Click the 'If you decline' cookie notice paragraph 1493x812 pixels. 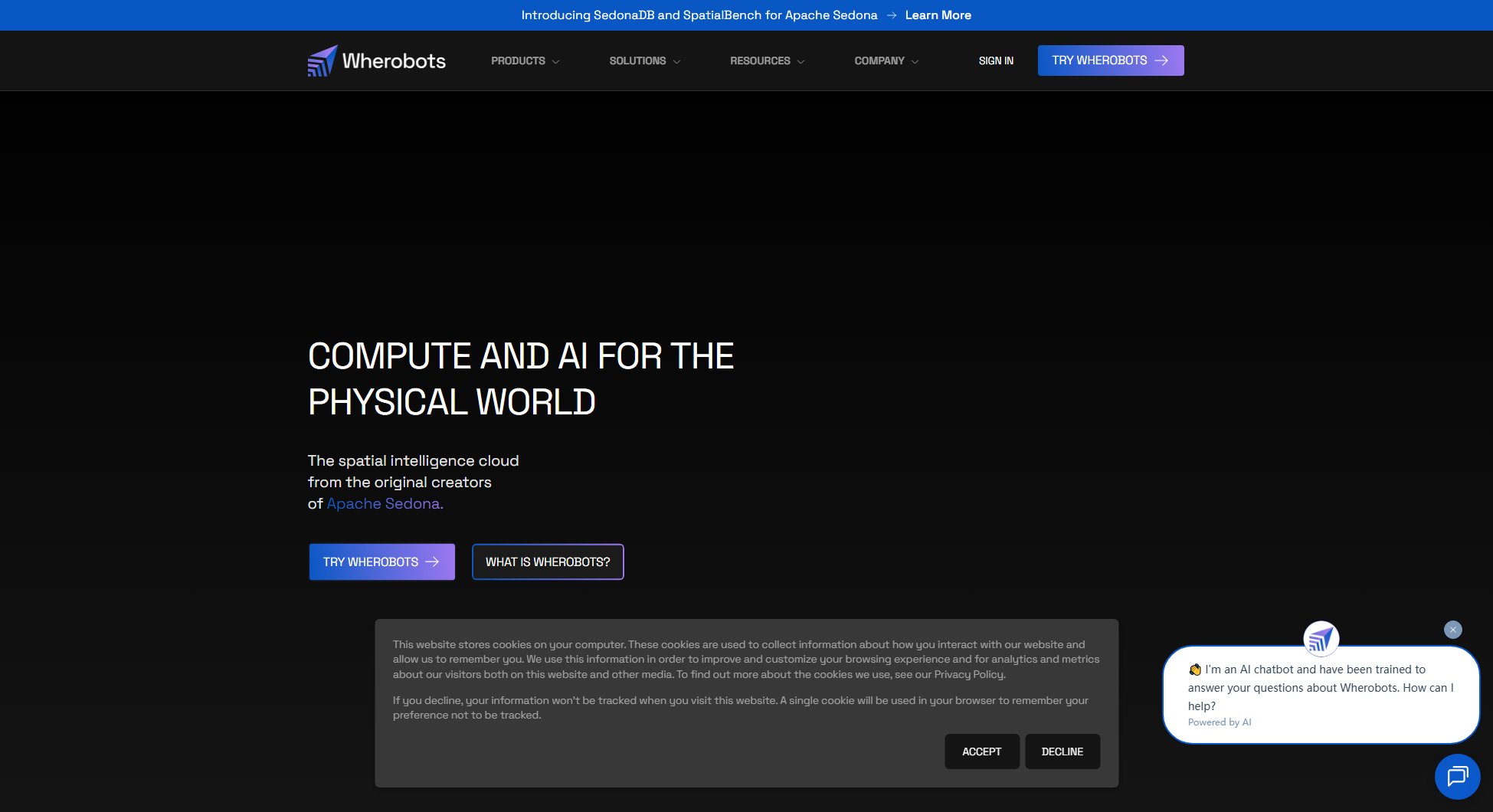click(740, 708)
